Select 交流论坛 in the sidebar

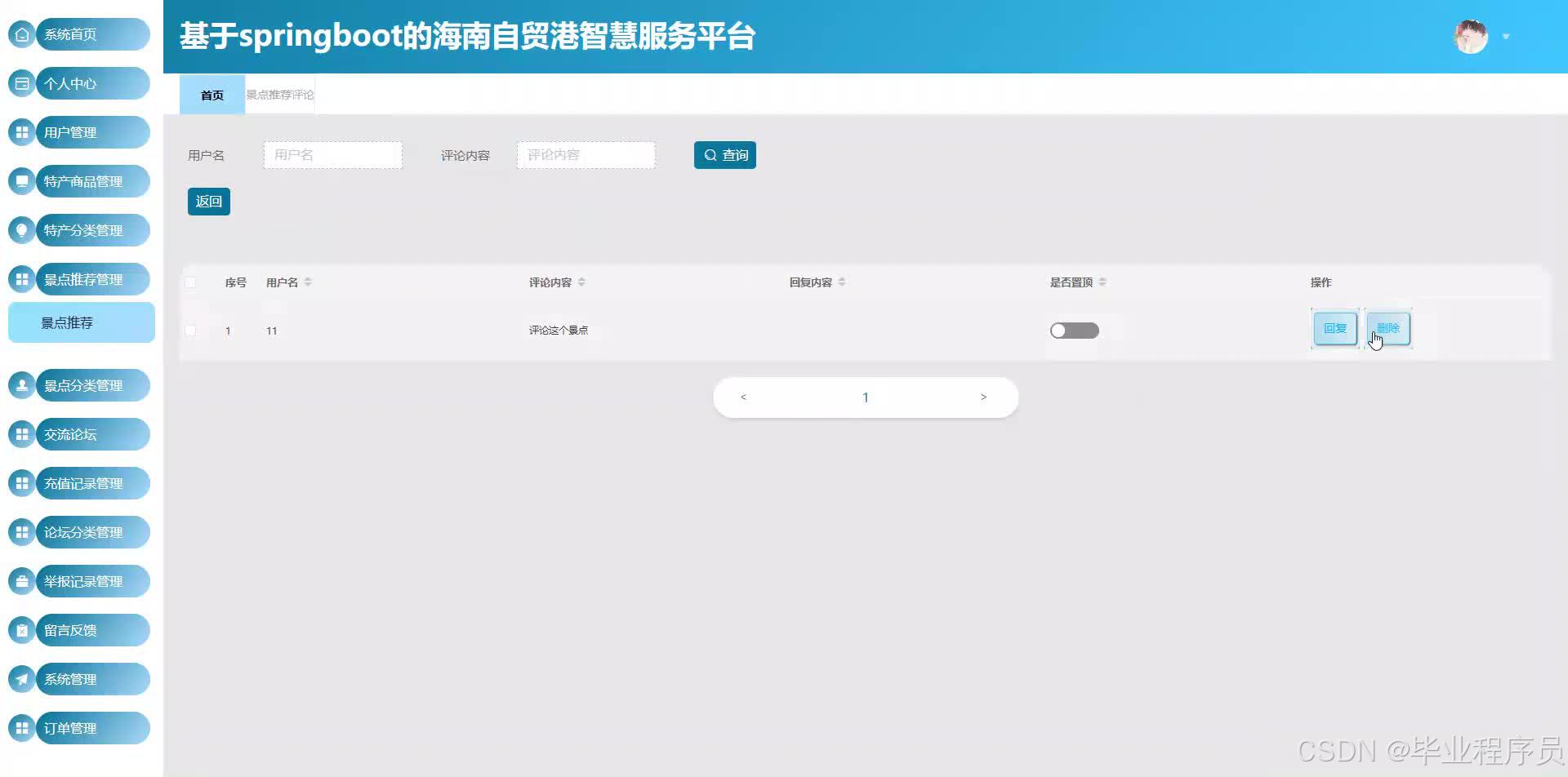(x=78, y=434)
